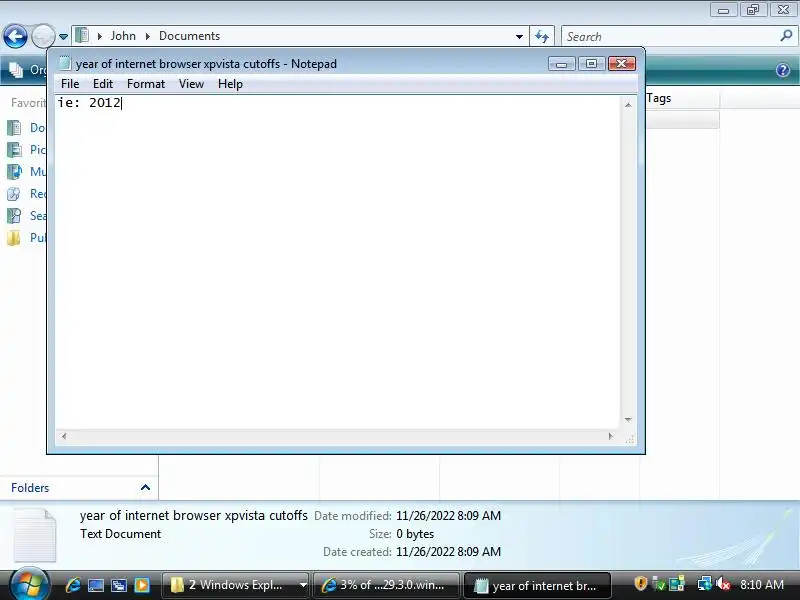Click Notepad horizontal scrollbar right arrow
The image size is (800, 600).
[611, 436]
